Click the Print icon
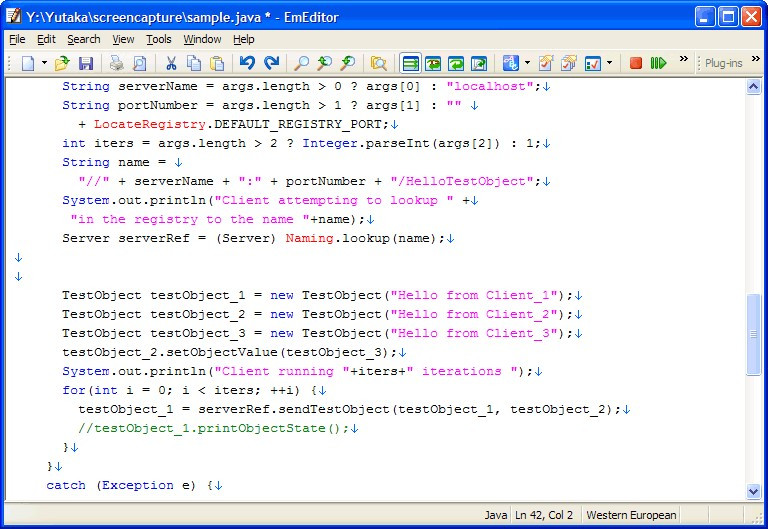The height and width of the screenshot is (529, 768). point(116,63)
